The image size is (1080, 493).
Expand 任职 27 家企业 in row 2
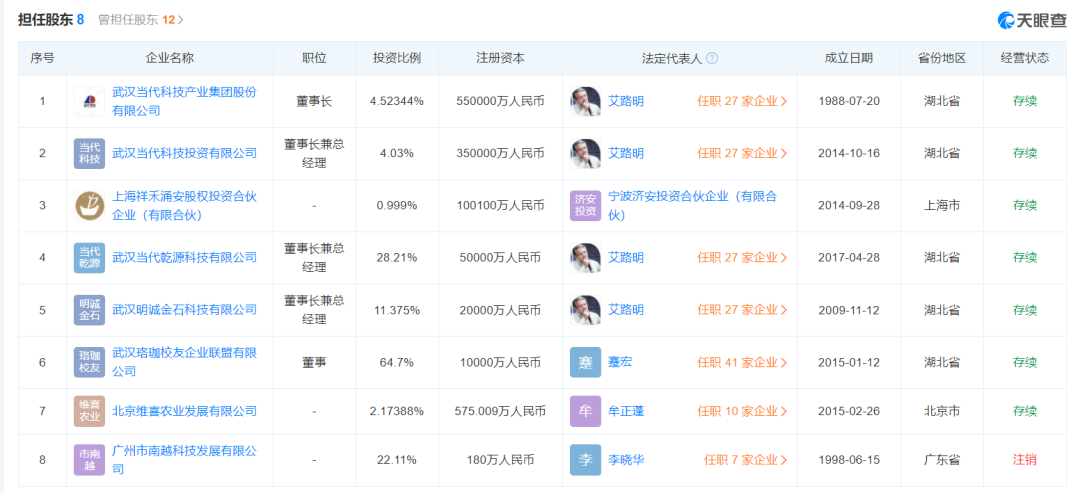tap(742, 154)
